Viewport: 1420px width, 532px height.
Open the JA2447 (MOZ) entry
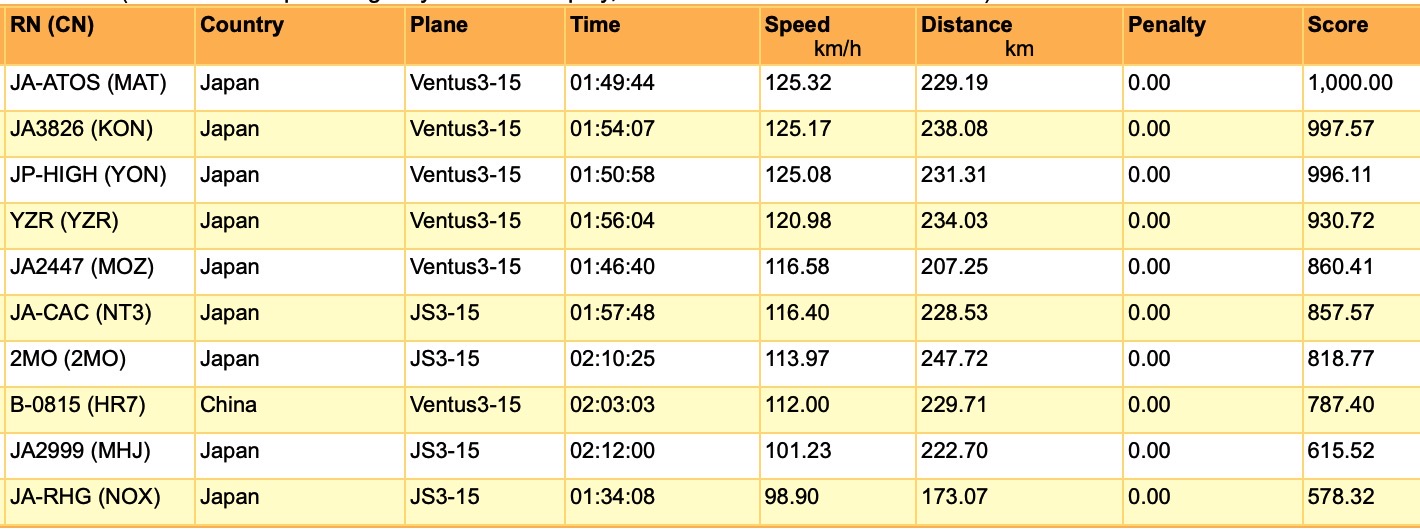82,267
